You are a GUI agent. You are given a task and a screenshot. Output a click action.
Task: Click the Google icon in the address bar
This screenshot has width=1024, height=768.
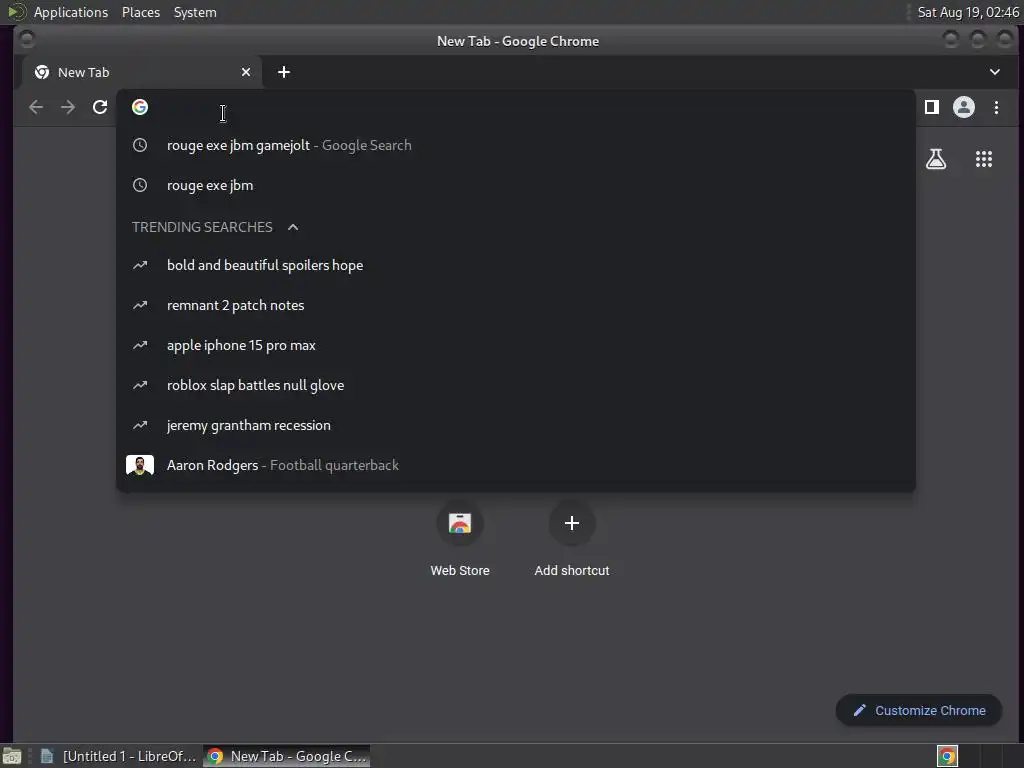coord(140,107)
